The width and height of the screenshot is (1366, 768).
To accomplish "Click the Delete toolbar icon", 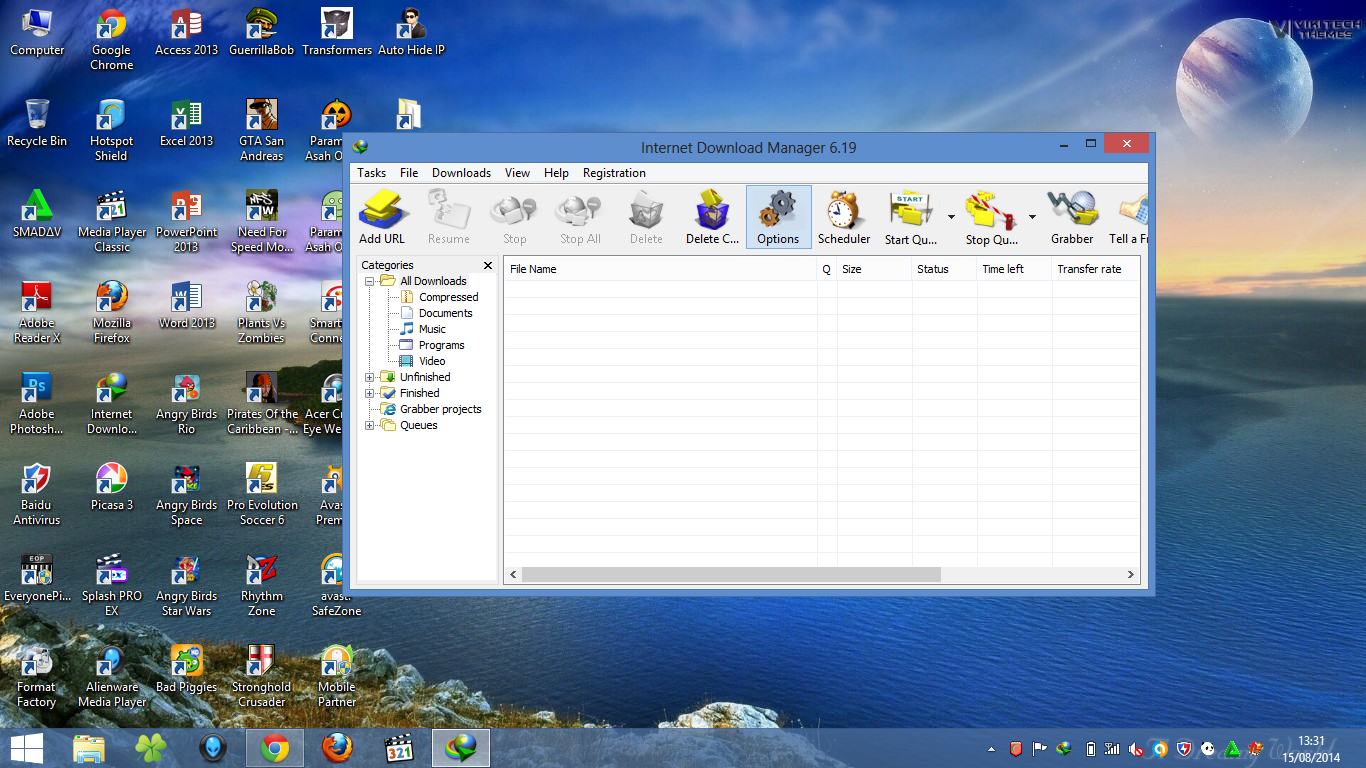I will click(646, 216).
